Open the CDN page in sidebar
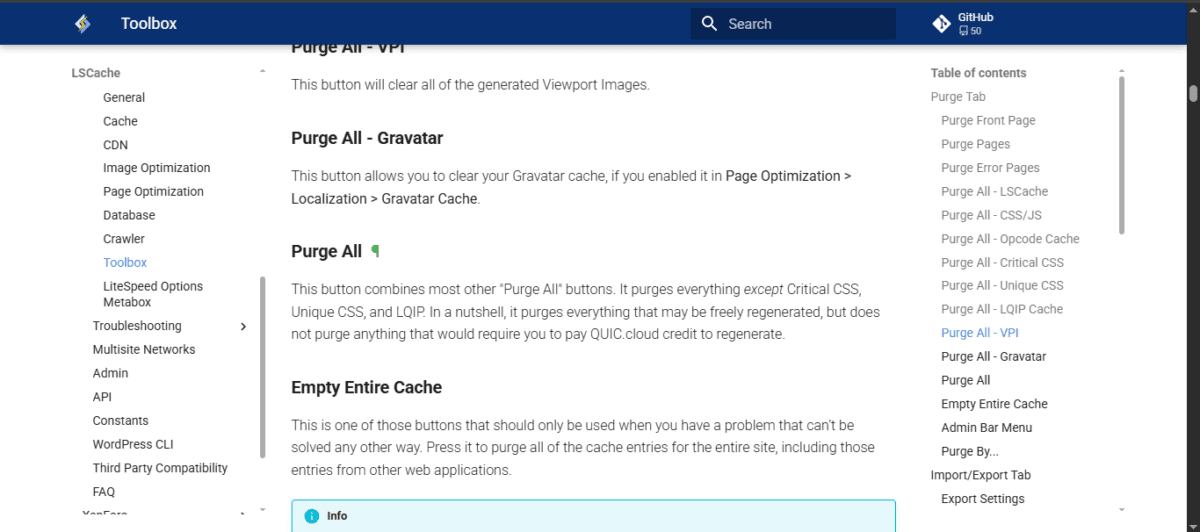 click(x=115, y=145)
